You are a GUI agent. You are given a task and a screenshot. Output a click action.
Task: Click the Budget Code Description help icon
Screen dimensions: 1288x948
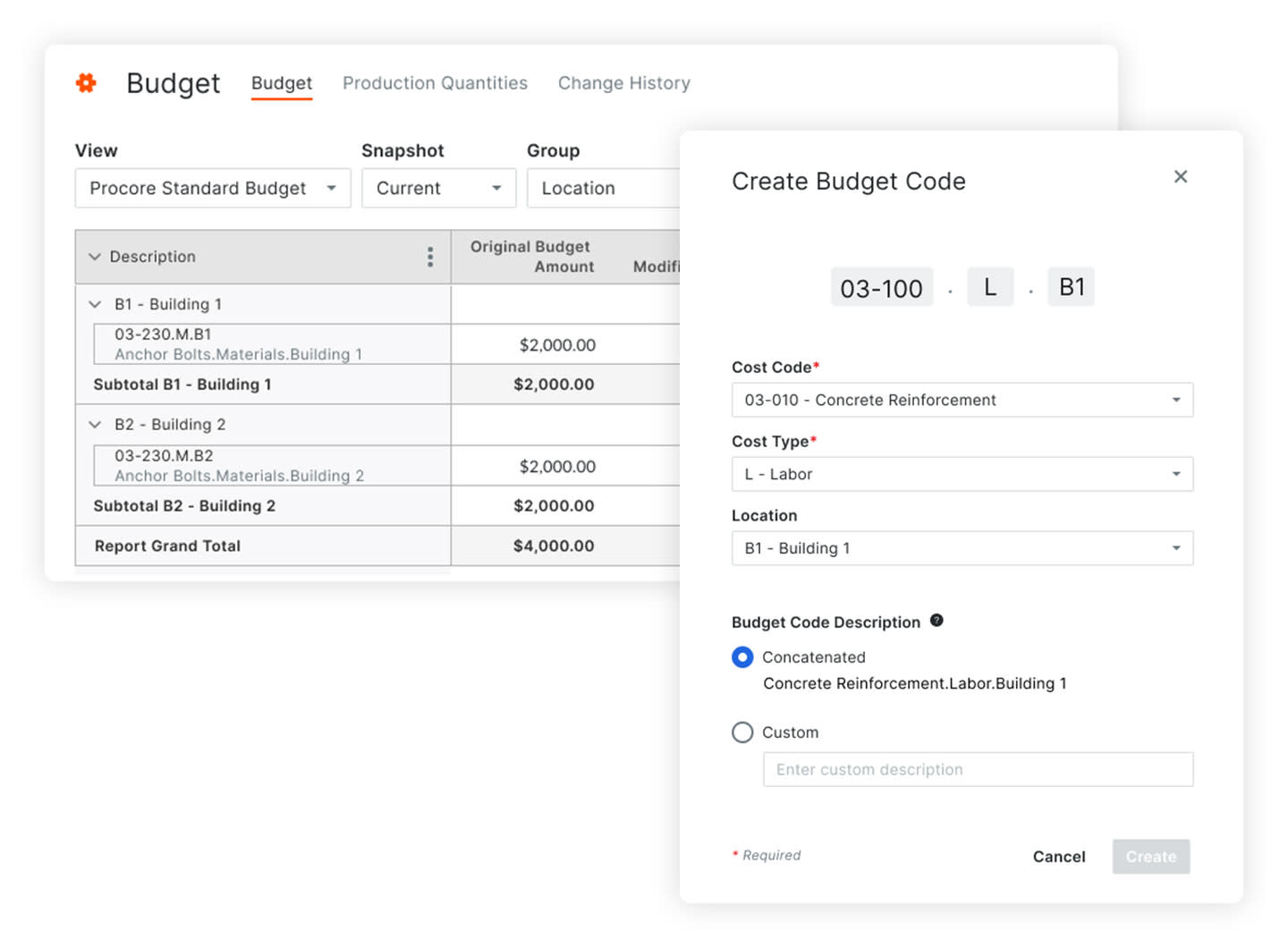[936, 621]
